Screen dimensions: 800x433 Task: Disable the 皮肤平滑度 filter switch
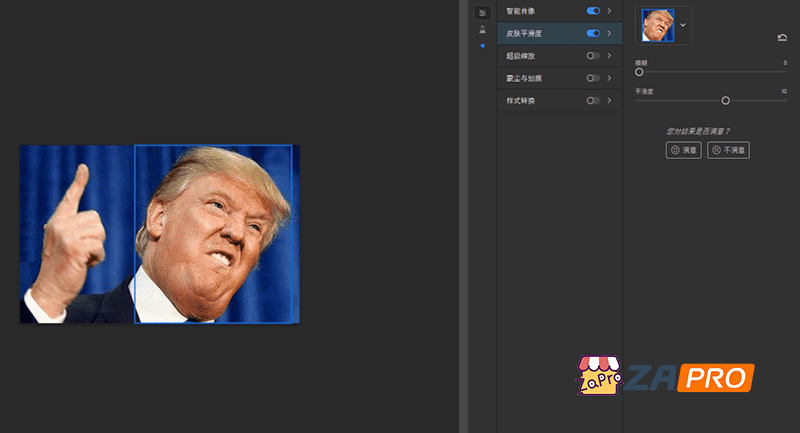593,33
